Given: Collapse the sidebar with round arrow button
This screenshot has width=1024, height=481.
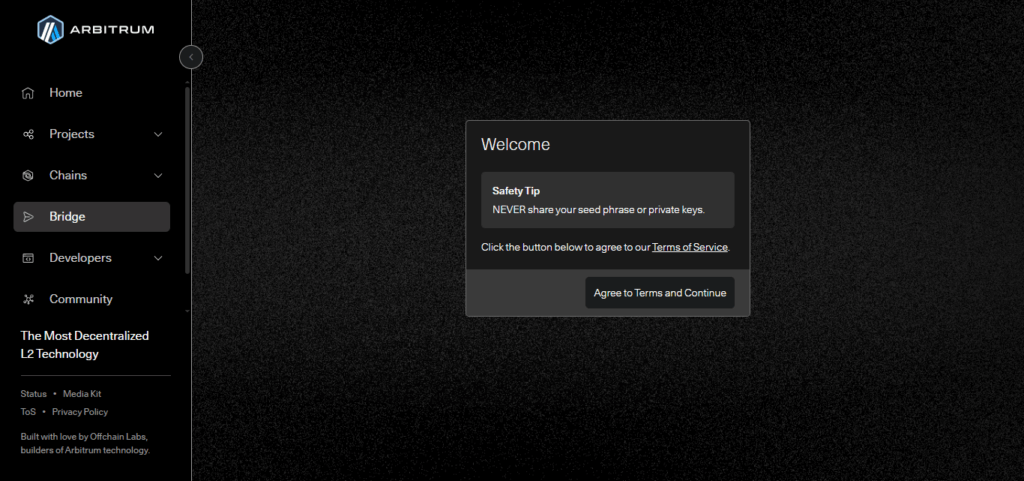Looking at the screenshot, I should pos(191,57).
